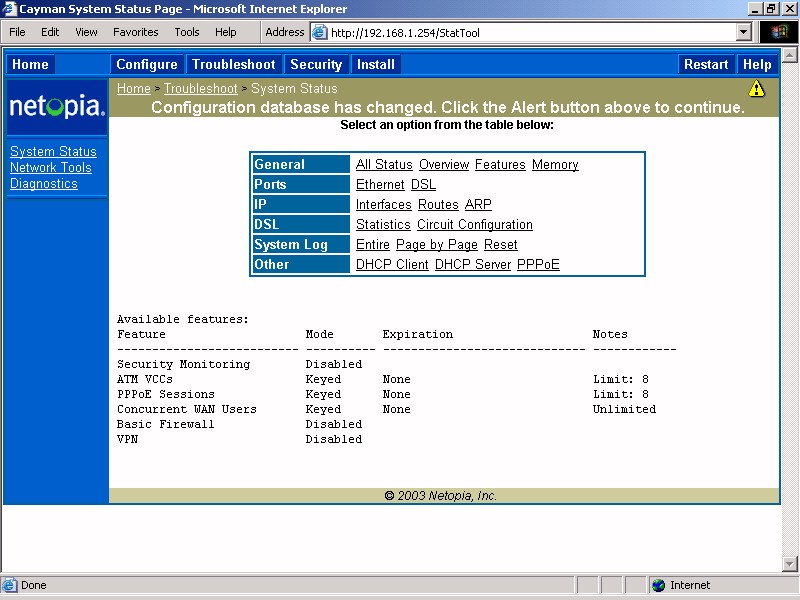Click the Circuit Configuration link
800x600 pixels.
click(x=474, y=224)
